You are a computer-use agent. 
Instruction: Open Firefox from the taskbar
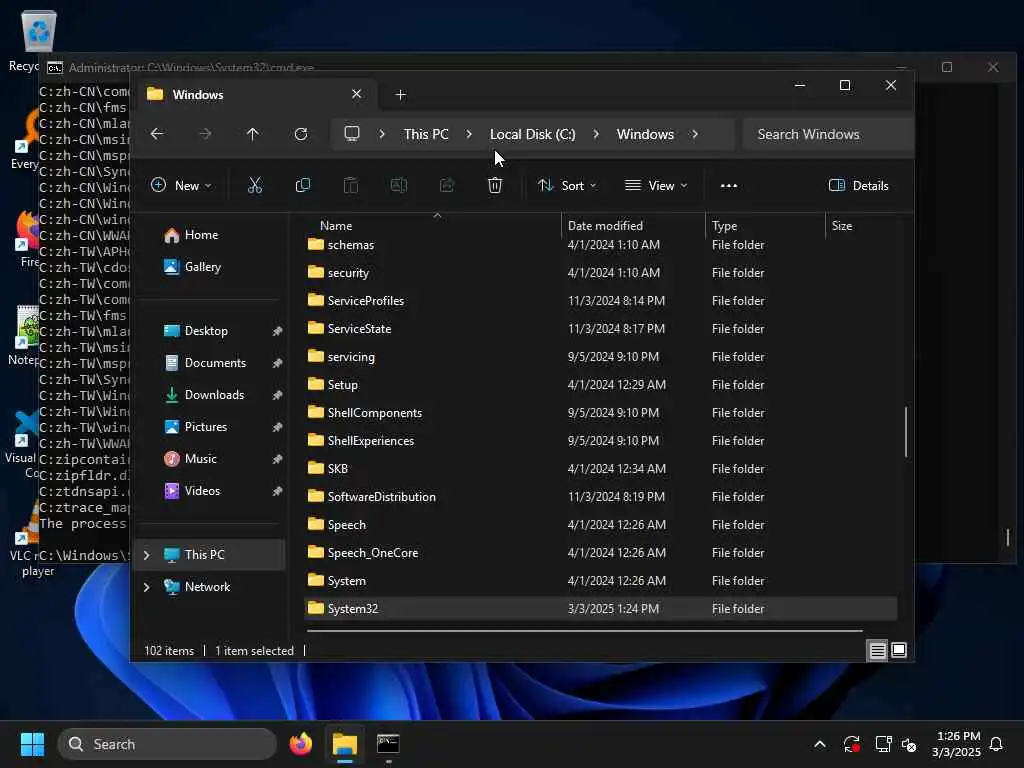coord(300,744)
